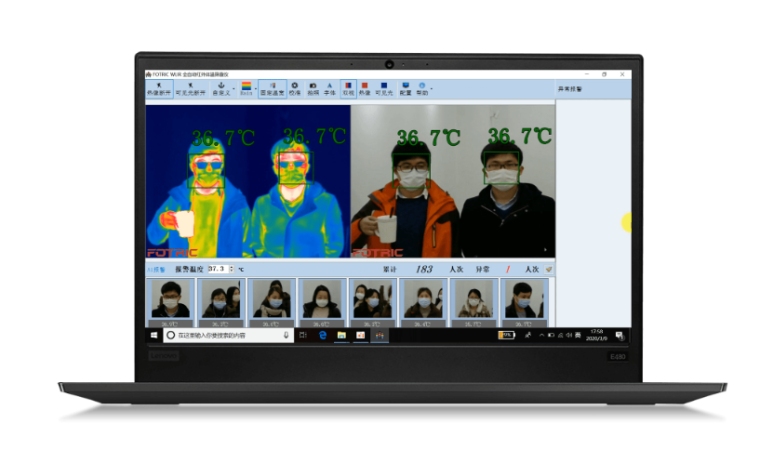Take a snapshot with the camera icon

pyautogui.click(x=312, y=88)
